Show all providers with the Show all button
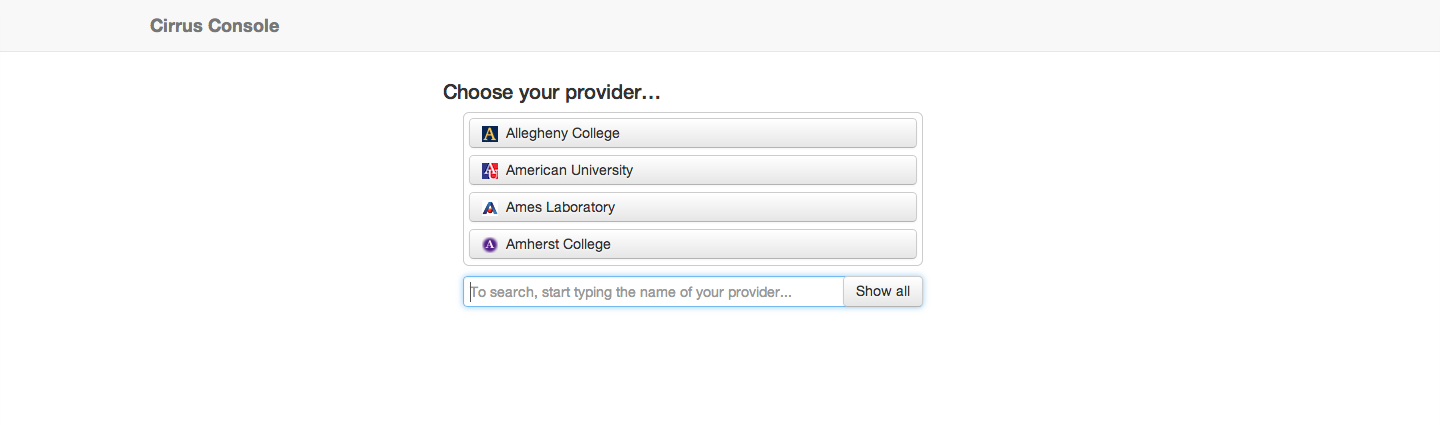 pyautogui.click(x=883, y=291)
